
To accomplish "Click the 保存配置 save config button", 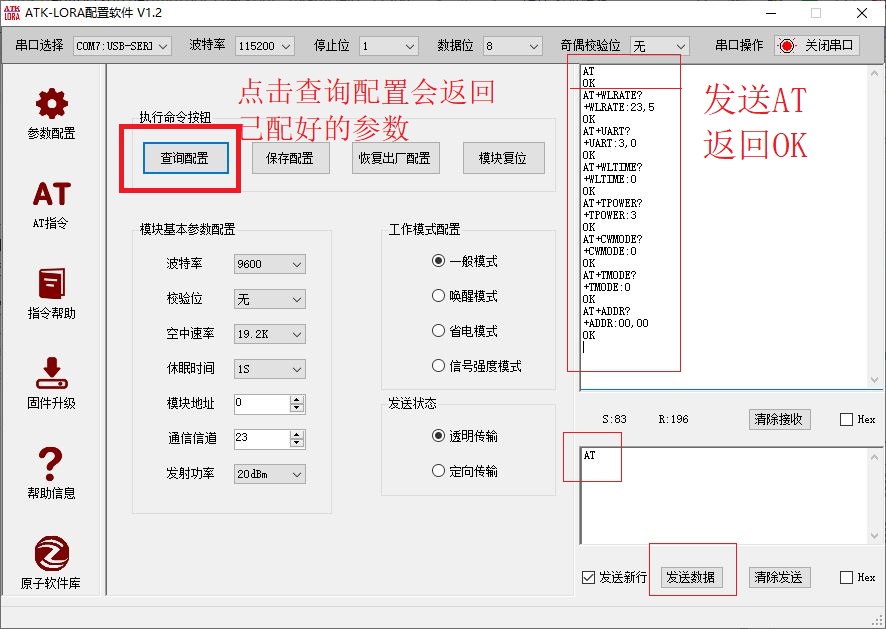I will (290, 158).
